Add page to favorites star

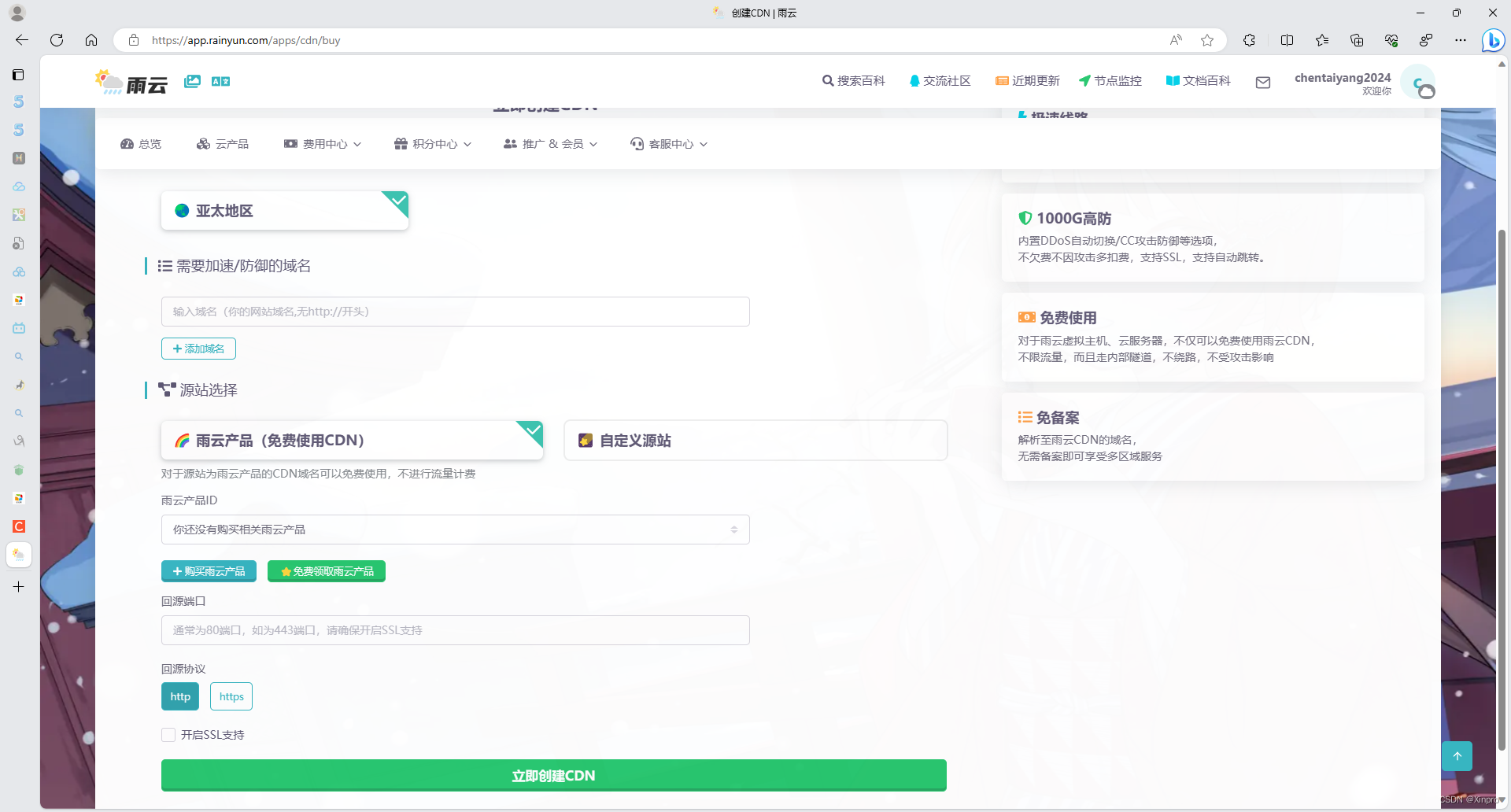click(x=1207, y=40)
